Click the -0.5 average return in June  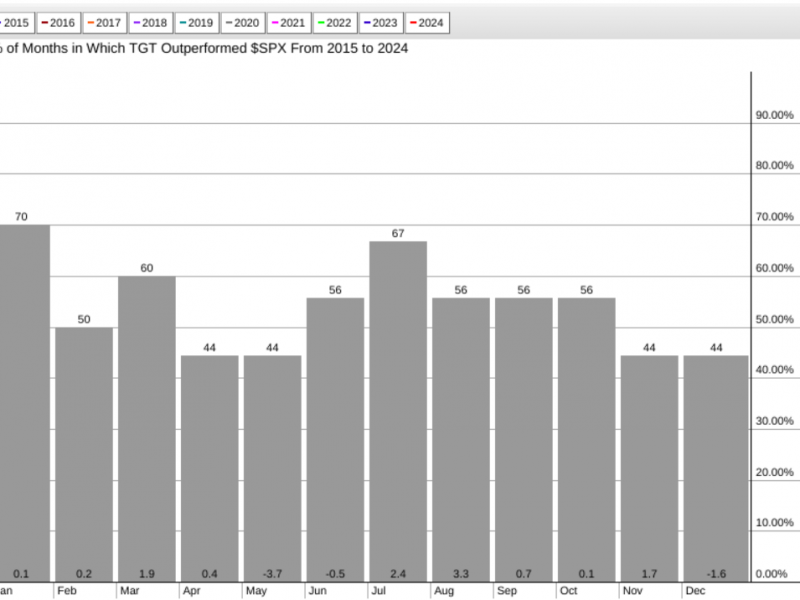point(335,574)
